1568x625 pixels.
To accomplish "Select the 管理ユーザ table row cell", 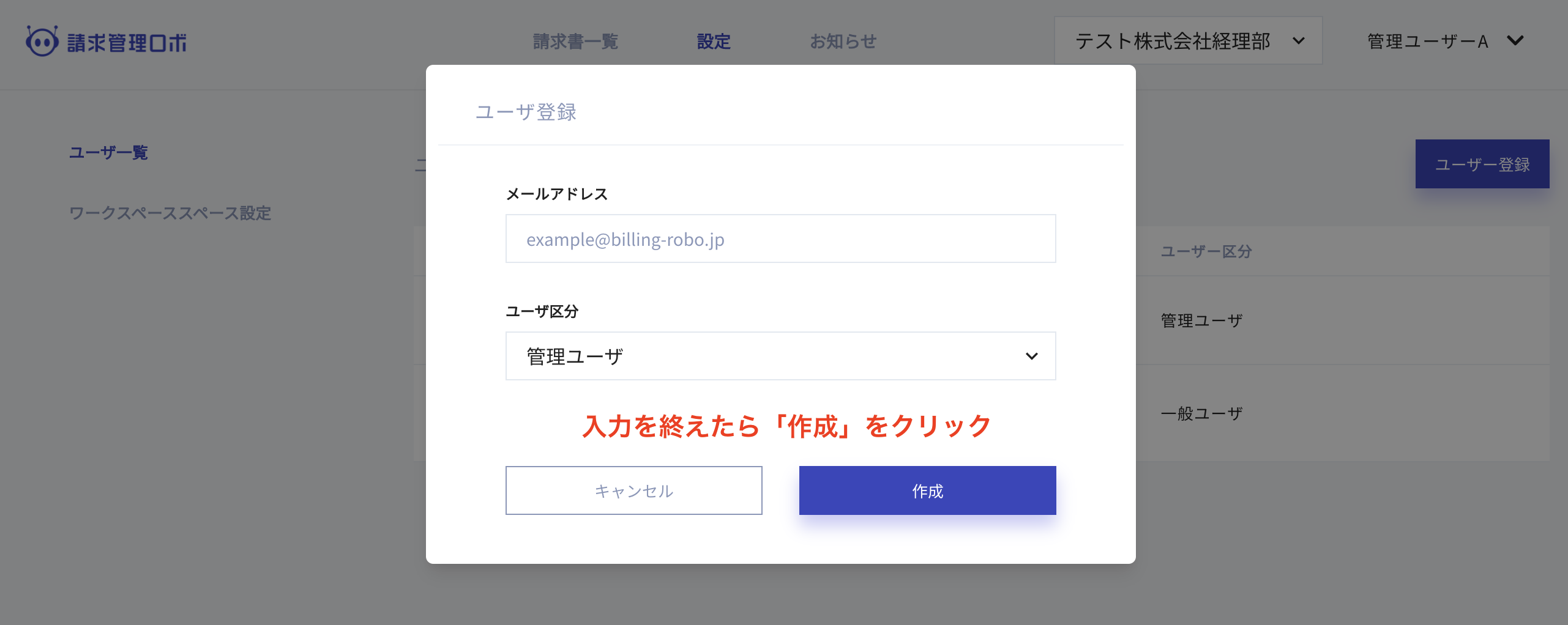I will click(x=1201, y=320).
